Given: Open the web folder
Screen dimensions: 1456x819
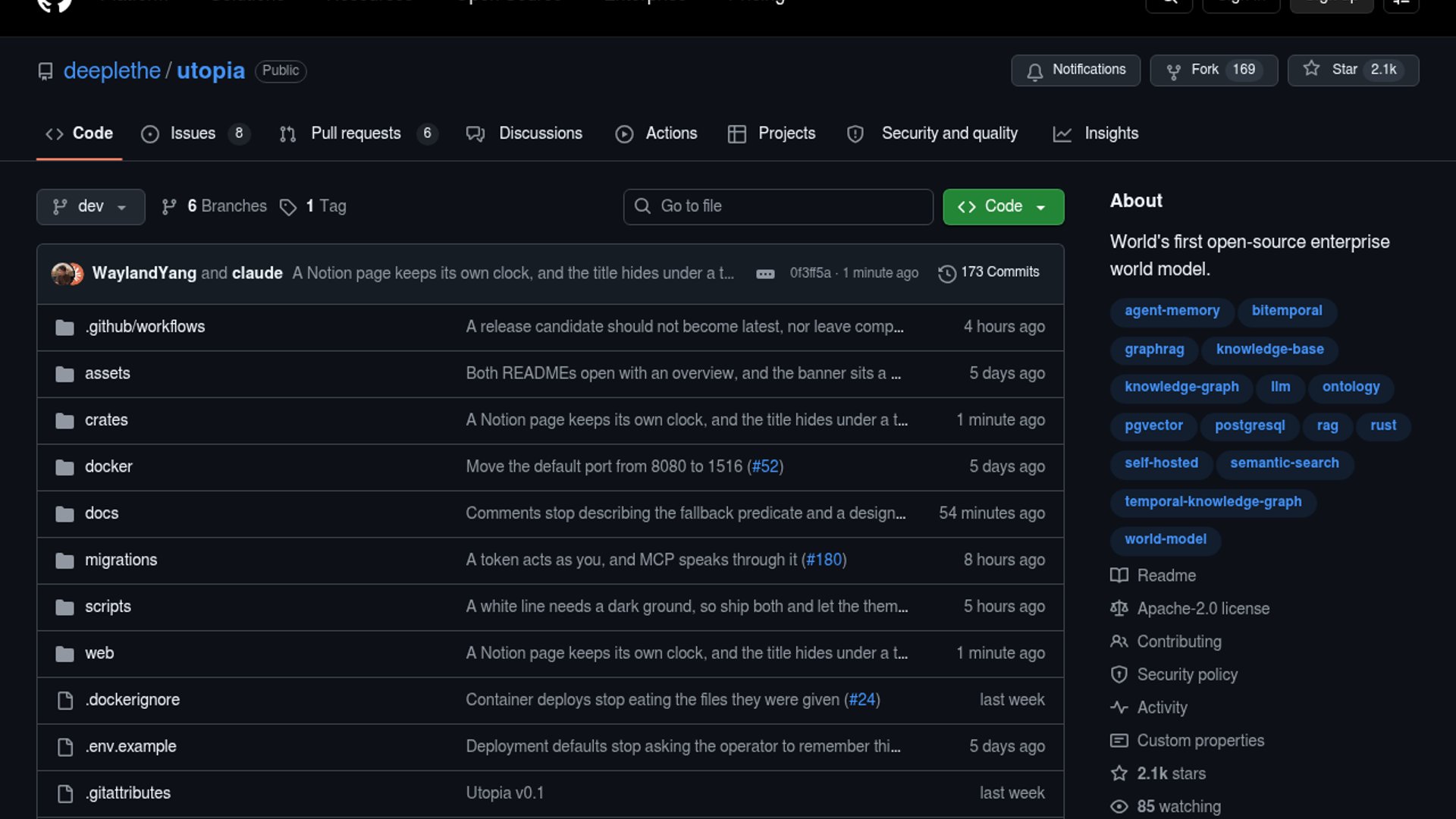Looking at the screenshot, I should coord(99,654).
